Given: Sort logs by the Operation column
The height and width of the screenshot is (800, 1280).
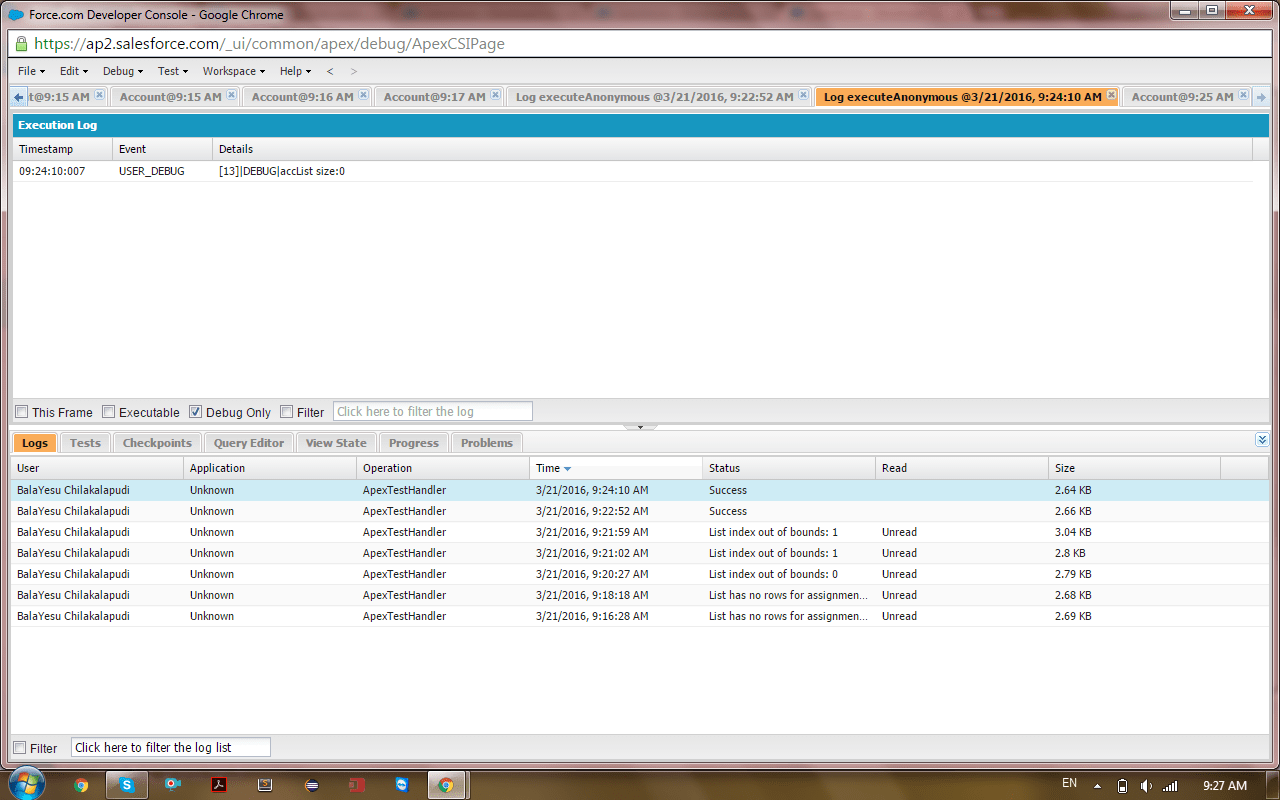Looking at the screenshot, I should pyautogui.click(x=443, y=468).
